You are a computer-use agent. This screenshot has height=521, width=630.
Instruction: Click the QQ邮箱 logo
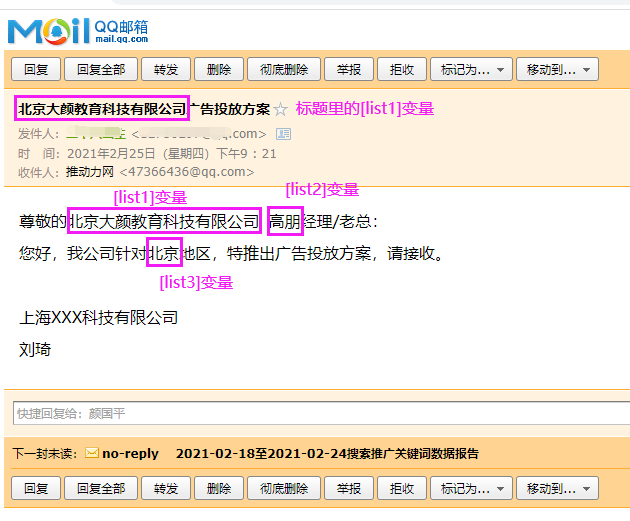[x=78, y=31]
